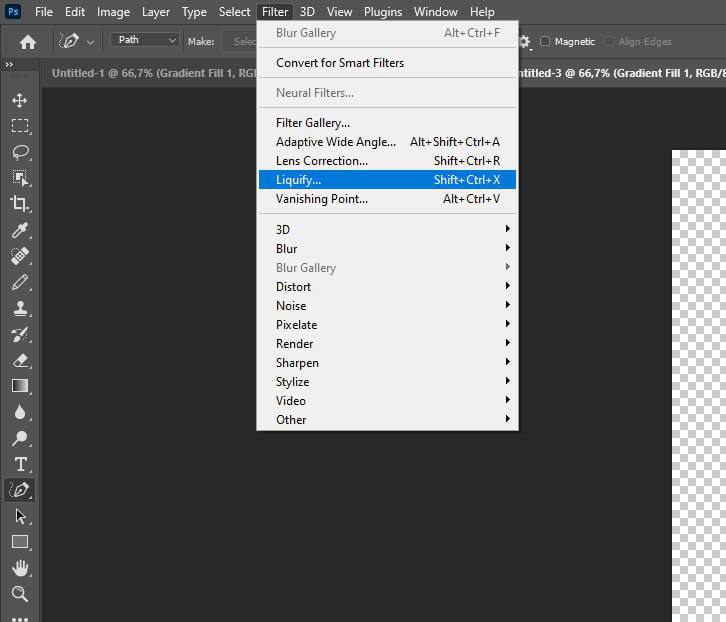Select the History Brush tool

click(20, 334)
